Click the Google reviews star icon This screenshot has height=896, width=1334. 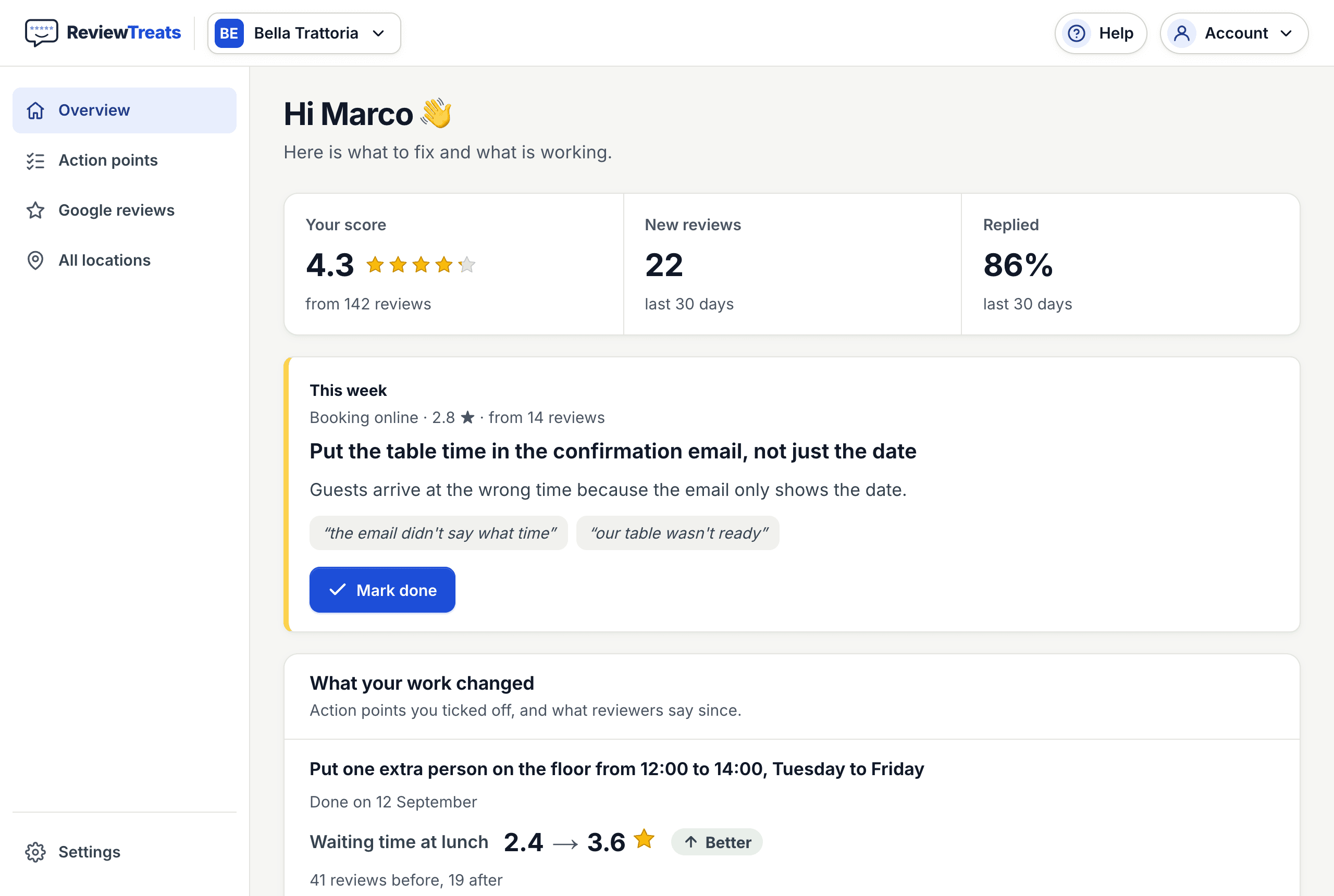tap(35, 210)
